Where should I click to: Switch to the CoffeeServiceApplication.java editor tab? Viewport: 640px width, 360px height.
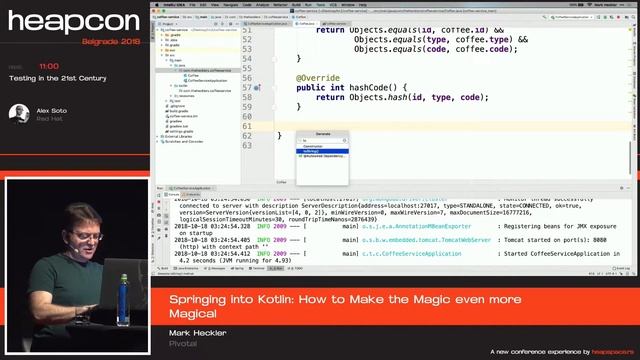point(267,24)
